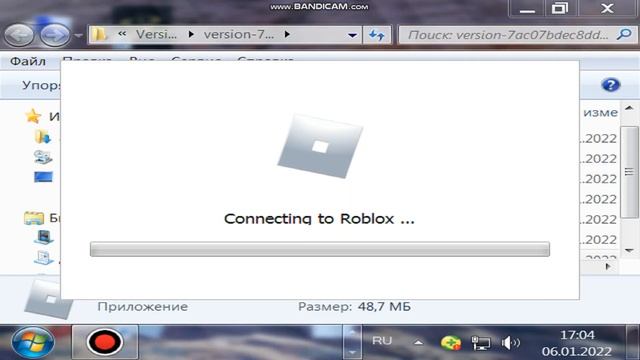
Task: Select the 'version-7...' breadcrumb segment
Action: 239,35
